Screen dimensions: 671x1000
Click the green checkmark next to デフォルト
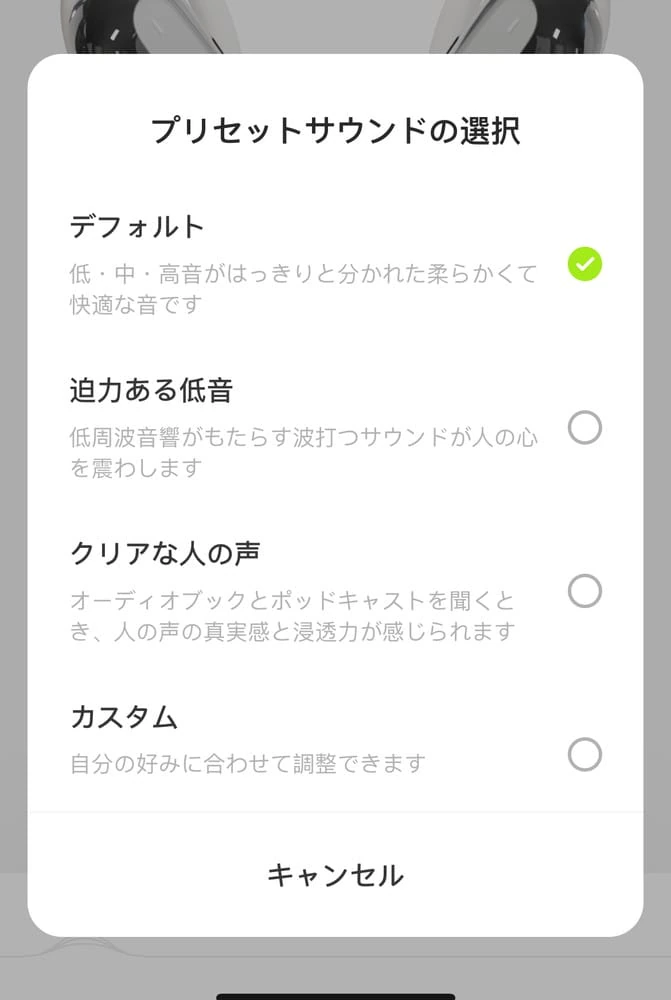pyautogui.click(x=585, y=265)
